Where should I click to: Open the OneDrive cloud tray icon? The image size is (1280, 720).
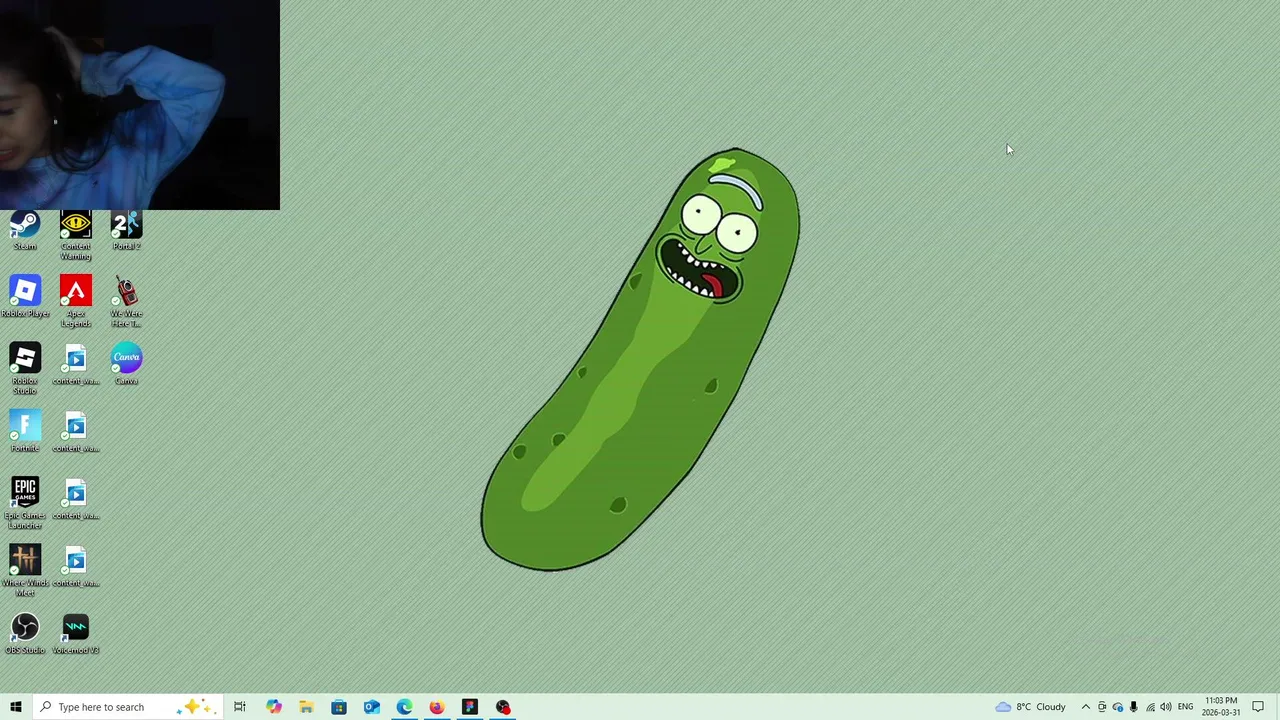[x=1118, y=707]
